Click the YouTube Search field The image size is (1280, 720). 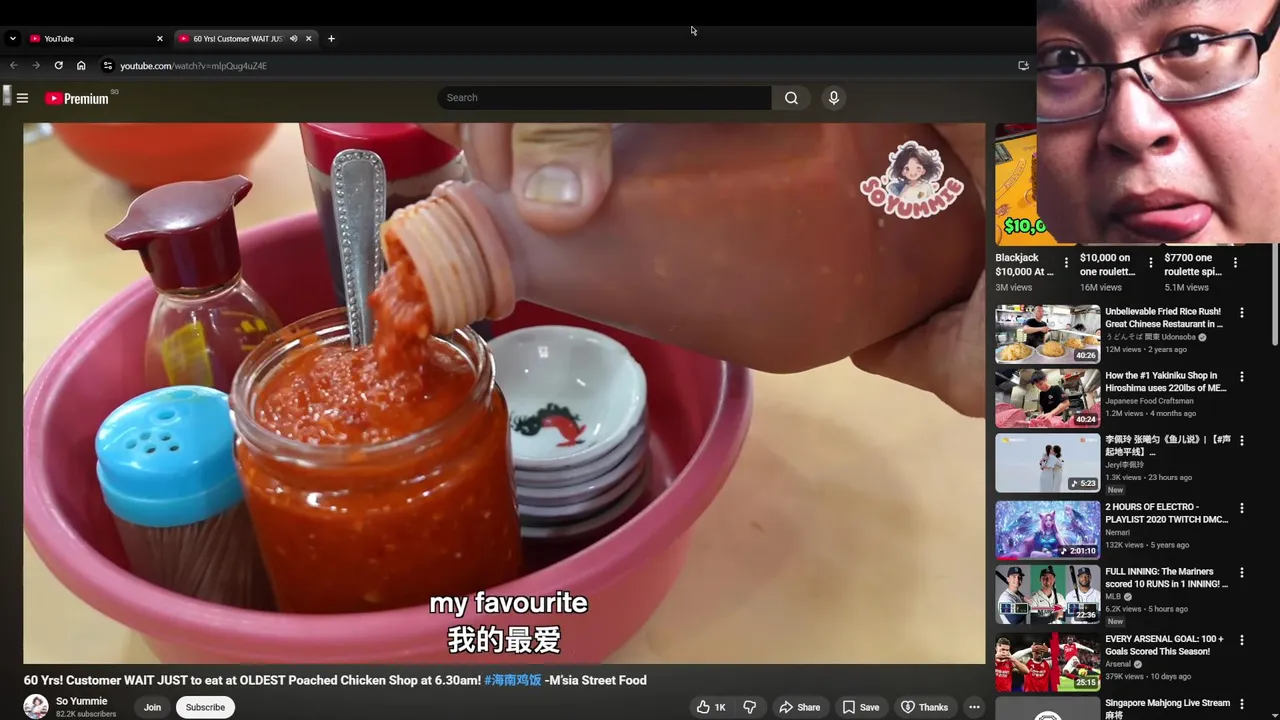(x=604, y=97)
